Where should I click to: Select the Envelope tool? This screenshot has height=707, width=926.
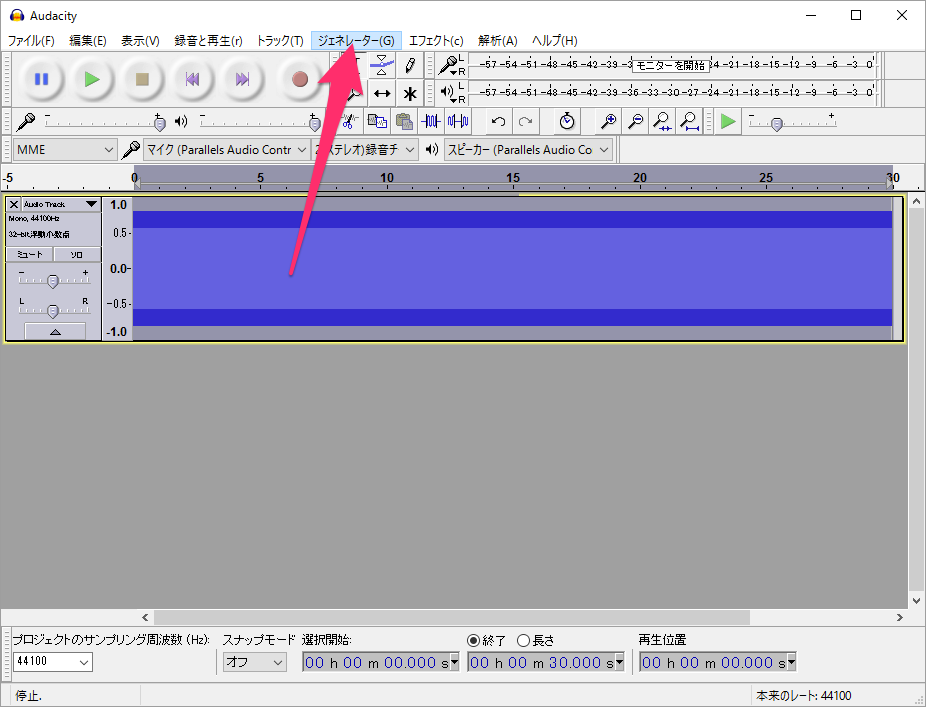pos(382,65)
